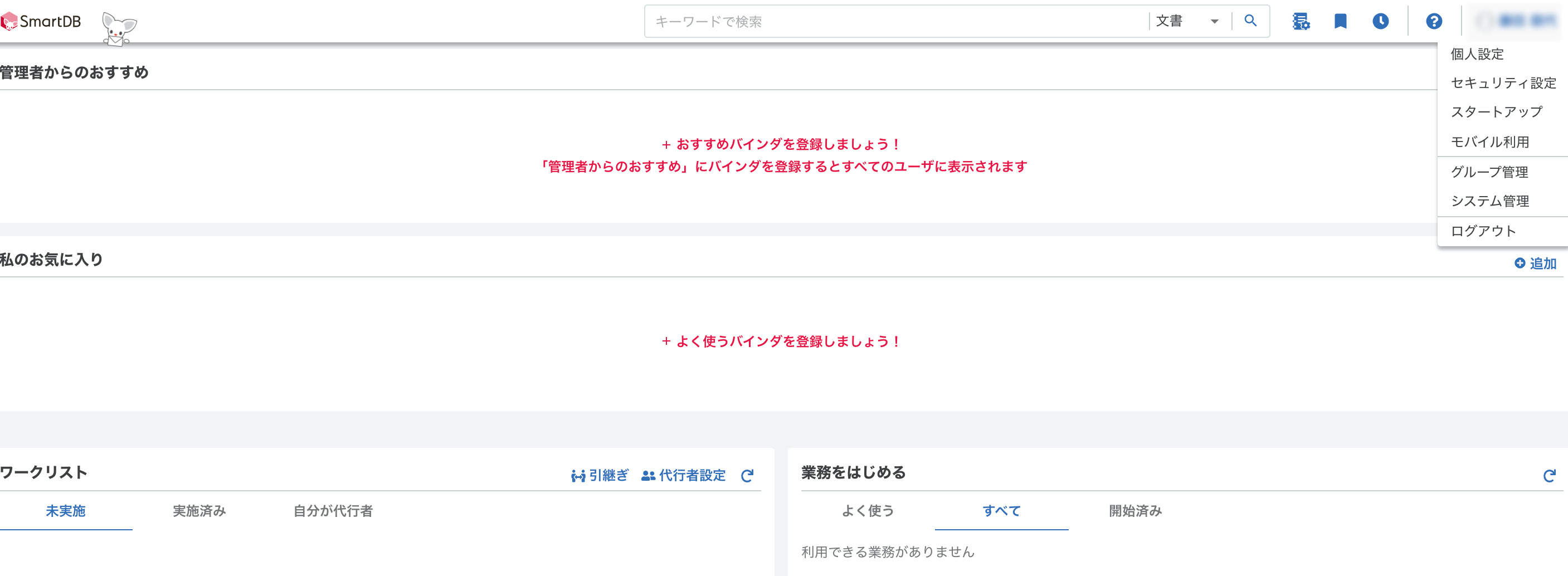
Task: Select 個人設定 from the user menu
Action: (1477, 54)
